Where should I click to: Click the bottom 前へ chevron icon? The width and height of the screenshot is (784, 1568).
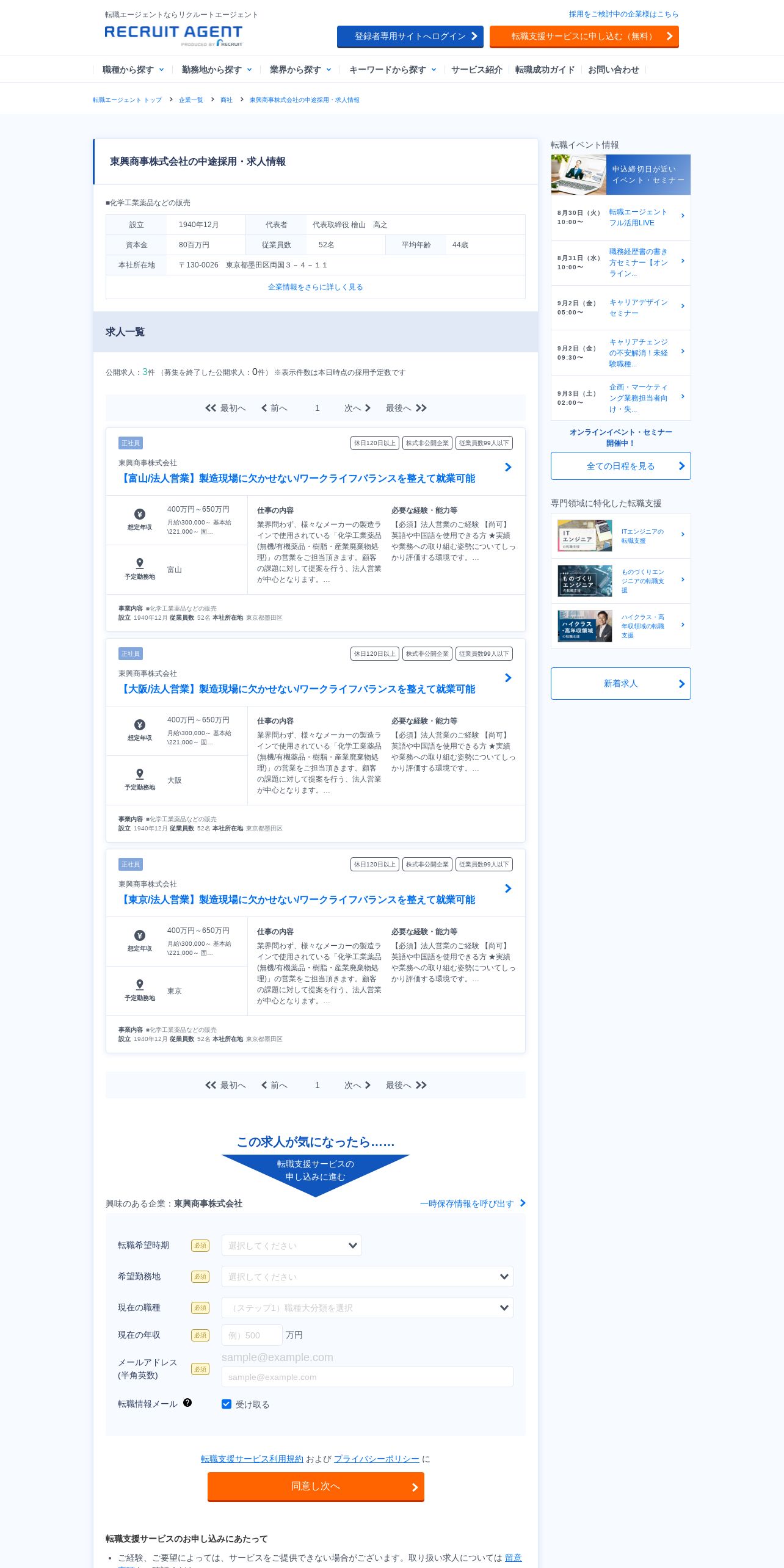pyautogui.click(x=264, y=1085)
